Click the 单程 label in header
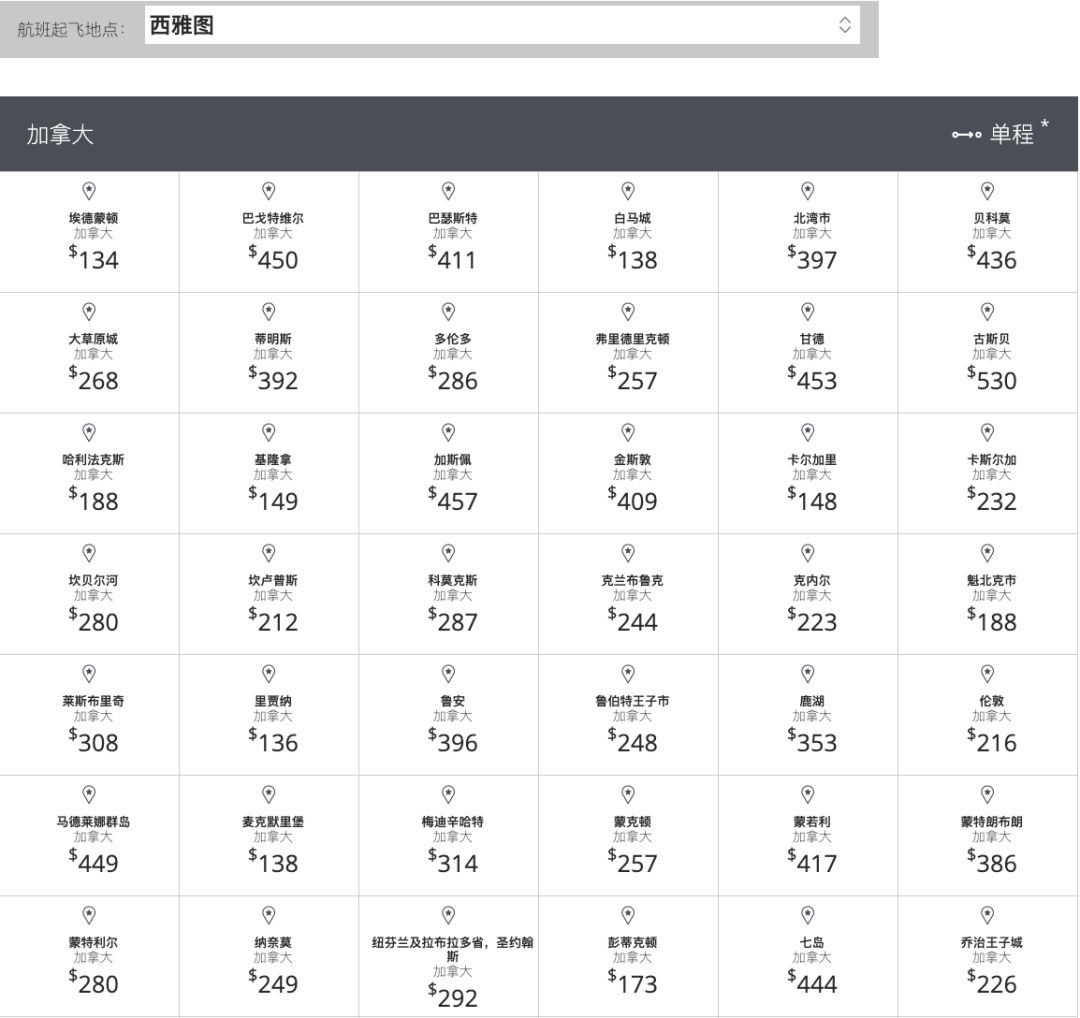 [1012, 134]
